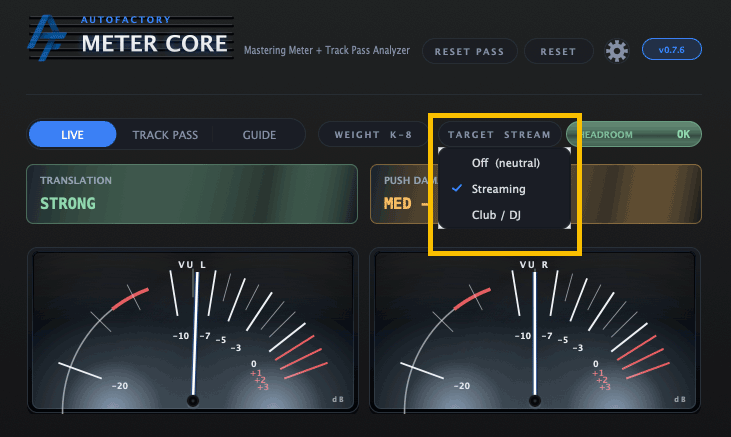The width and height of the screenshot is (731, 437).
Task: Choose the Streaming target option
Action: coord(504,189)
